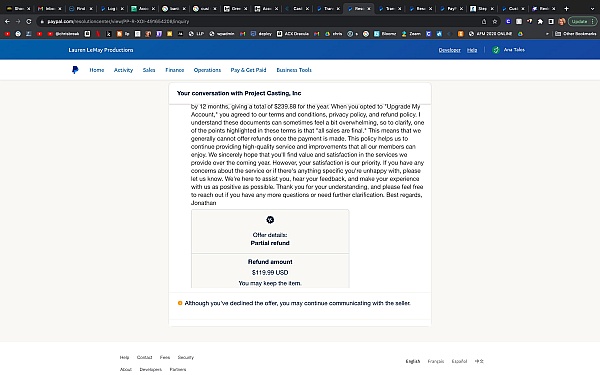Switch language to Español
The width and height of the screenshot is (600, 375).
click(x=459, y=361)
